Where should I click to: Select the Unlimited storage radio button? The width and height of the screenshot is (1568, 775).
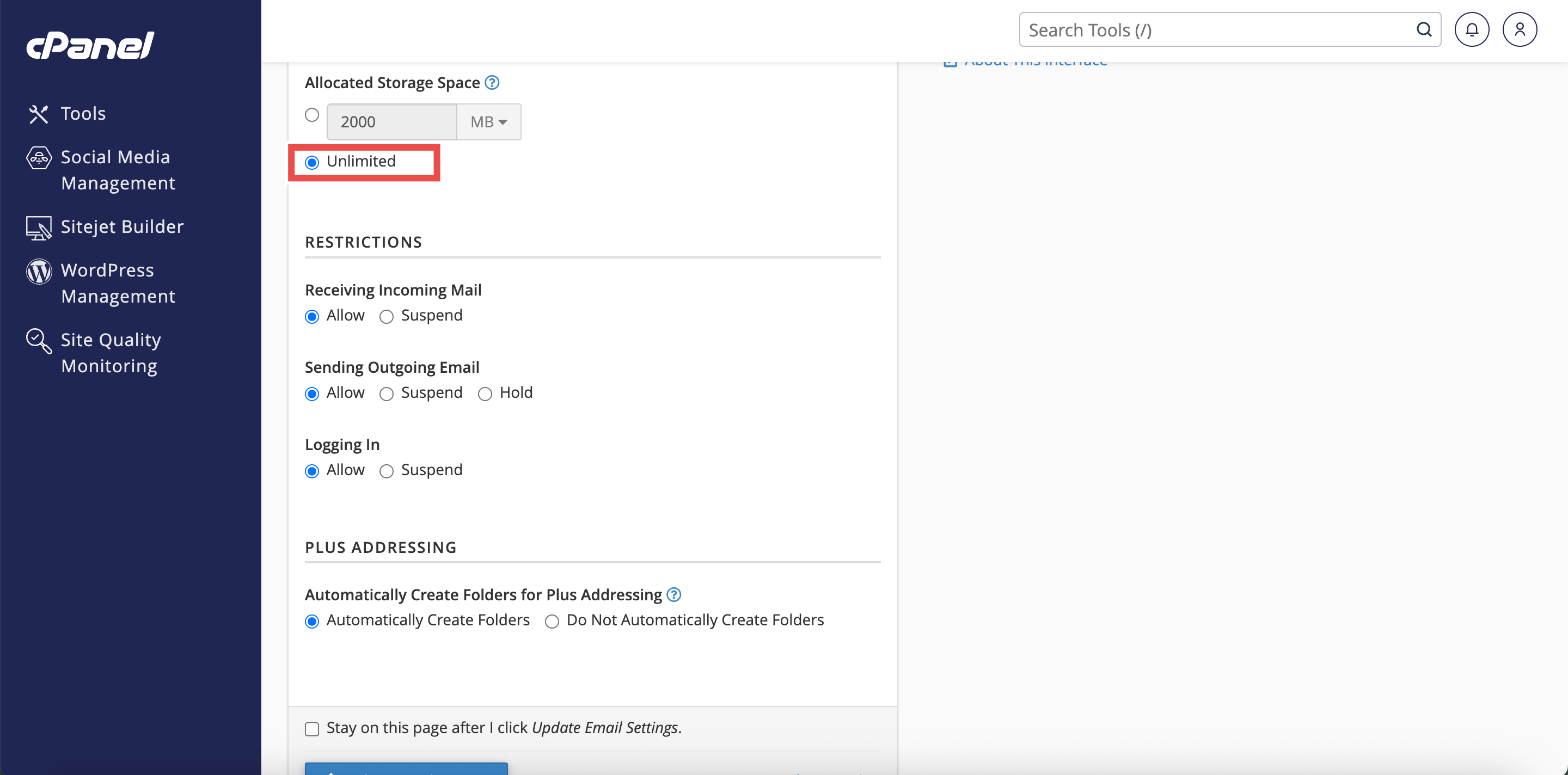coord(311,162)
